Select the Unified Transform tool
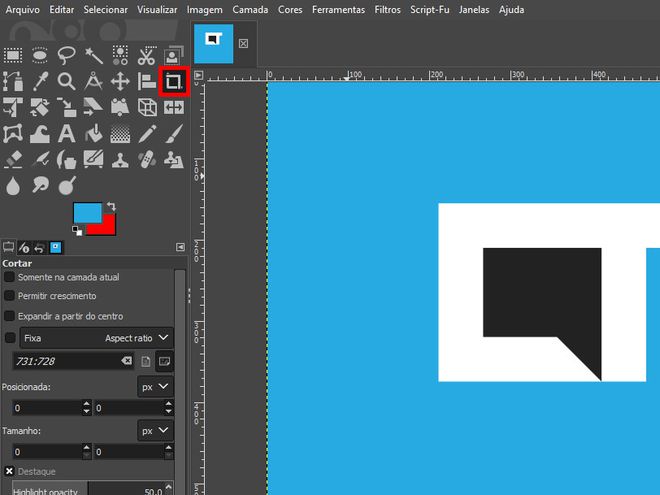This screenshot has height=495, width=660. [x=13, y=107]
